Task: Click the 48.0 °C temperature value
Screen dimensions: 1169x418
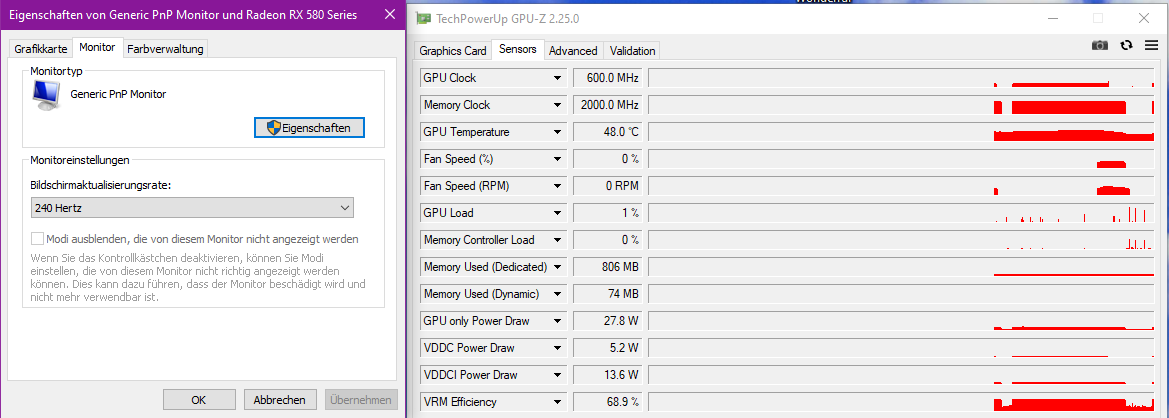Action: pyautogui.click(x=608, y=132)
